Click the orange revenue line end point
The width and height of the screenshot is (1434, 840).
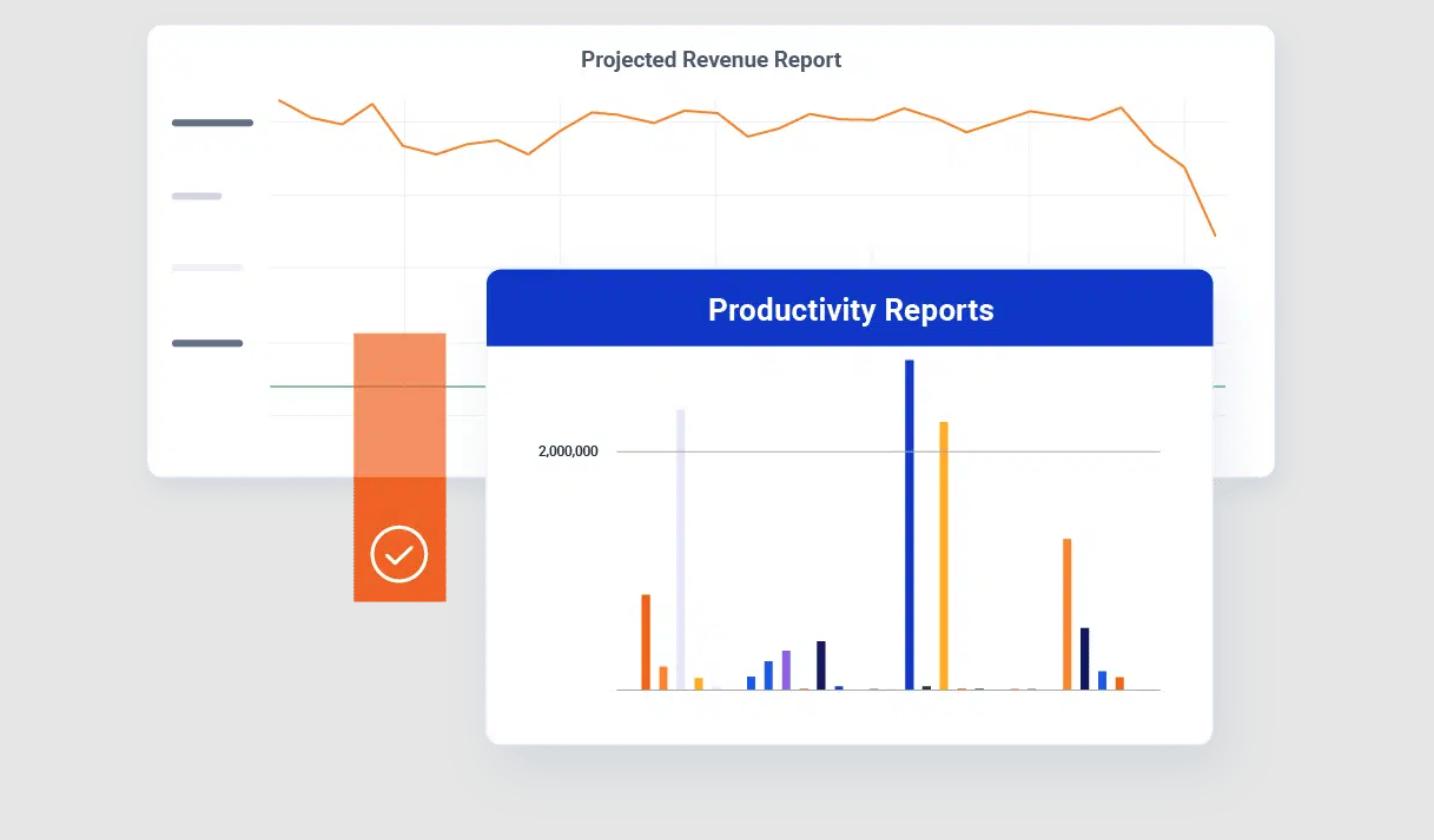point(1215,236)
